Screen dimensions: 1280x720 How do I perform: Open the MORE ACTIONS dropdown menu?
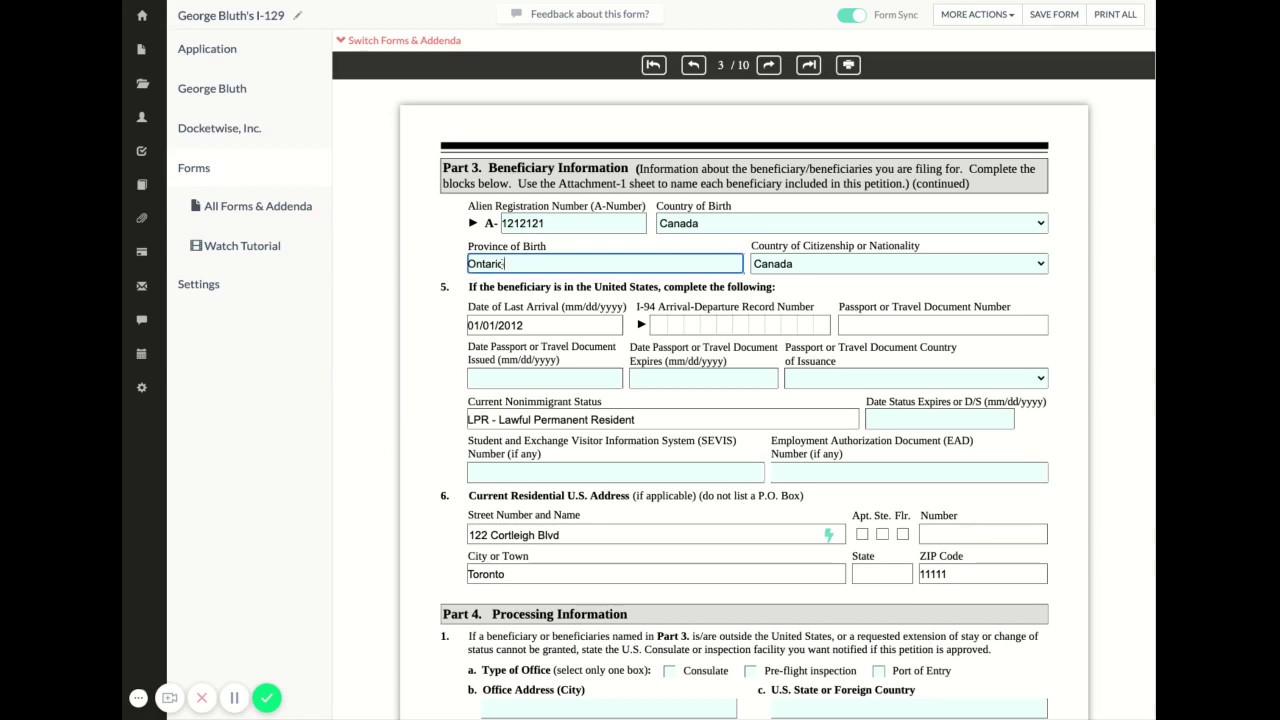(x=978, y=15)
